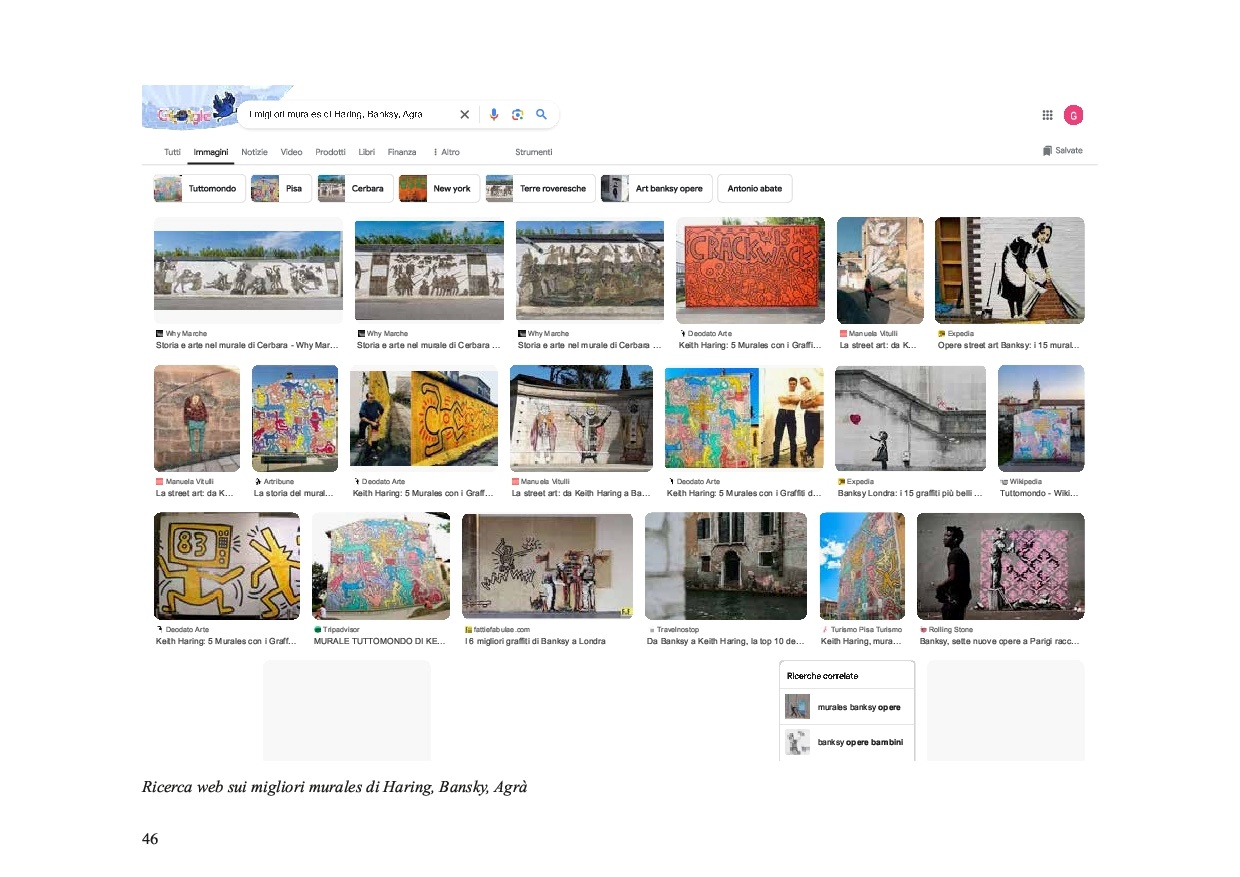1240x877 pixels.
Task: Open the MURALE TUTTOMONDO DI KE... link
Action: [380, 641]
